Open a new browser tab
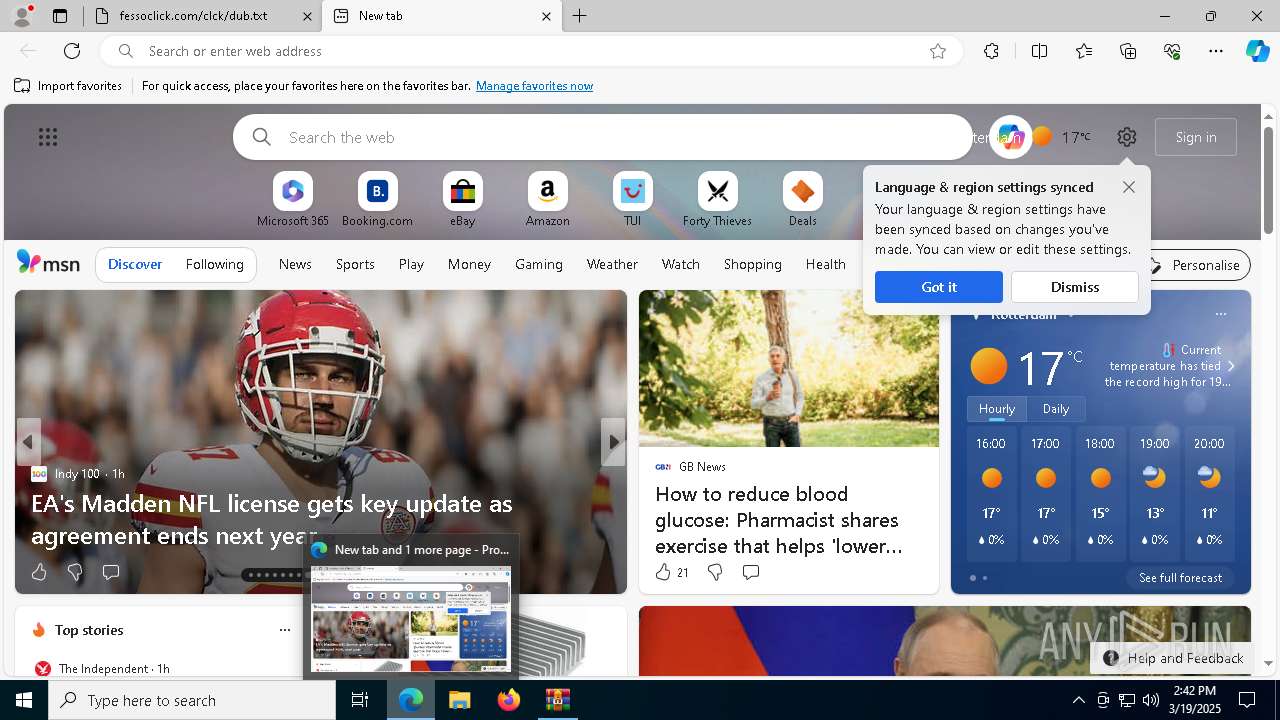The width and height of the screenshot is (1280, 720). (x=580, y=16)
